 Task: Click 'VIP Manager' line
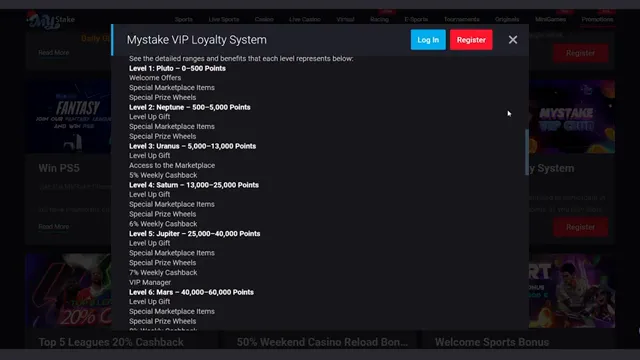150,282
